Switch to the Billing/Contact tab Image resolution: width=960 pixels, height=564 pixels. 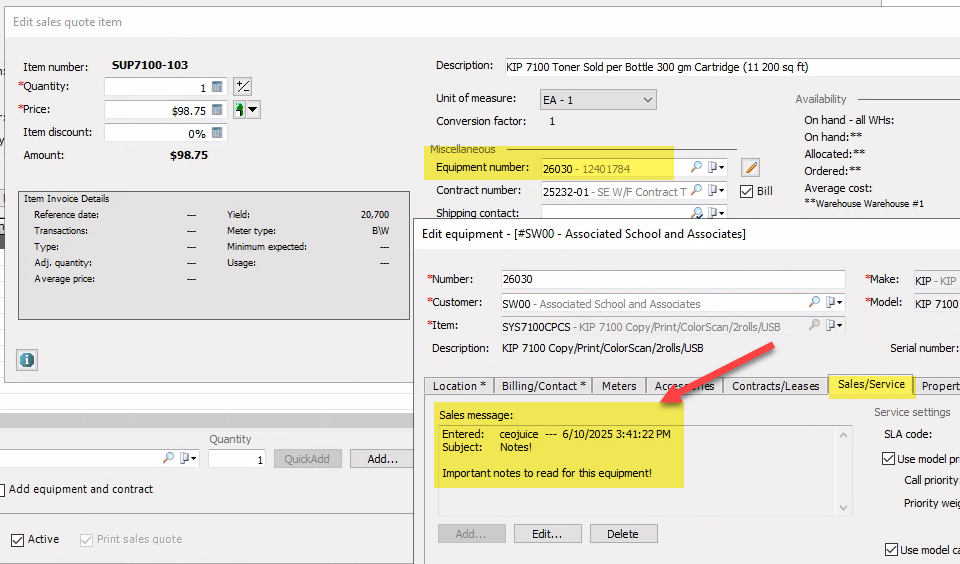pos(543,386)
